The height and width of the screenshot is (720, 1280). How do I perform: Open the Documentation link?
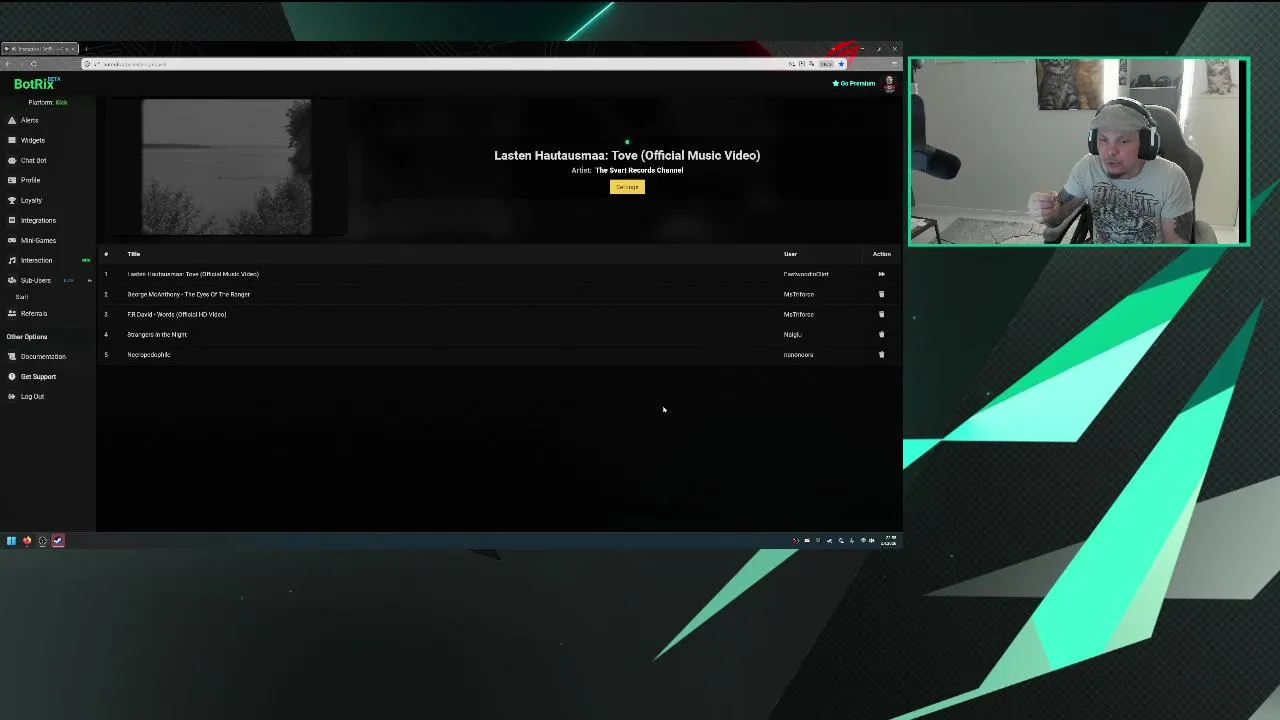pos(43,356)
